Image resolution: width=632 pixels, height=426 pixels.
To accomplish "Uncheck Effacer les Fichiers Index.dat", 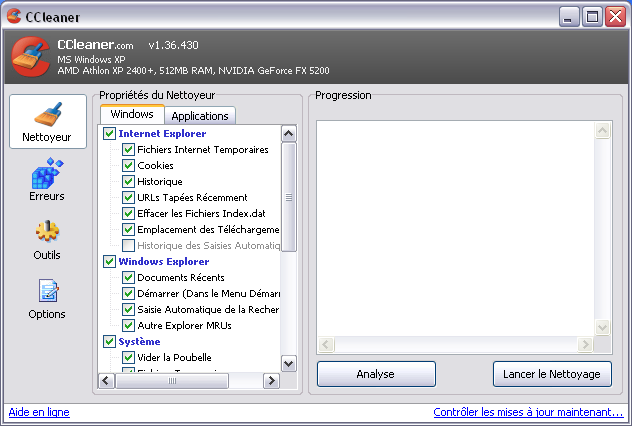I will click(128, 214).
